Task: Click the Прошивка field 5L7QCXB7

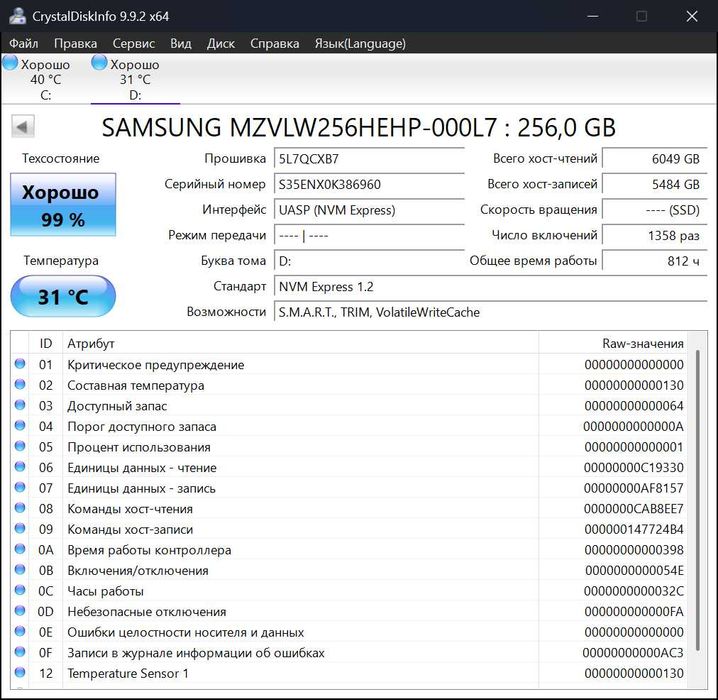Action: (369, 159)
